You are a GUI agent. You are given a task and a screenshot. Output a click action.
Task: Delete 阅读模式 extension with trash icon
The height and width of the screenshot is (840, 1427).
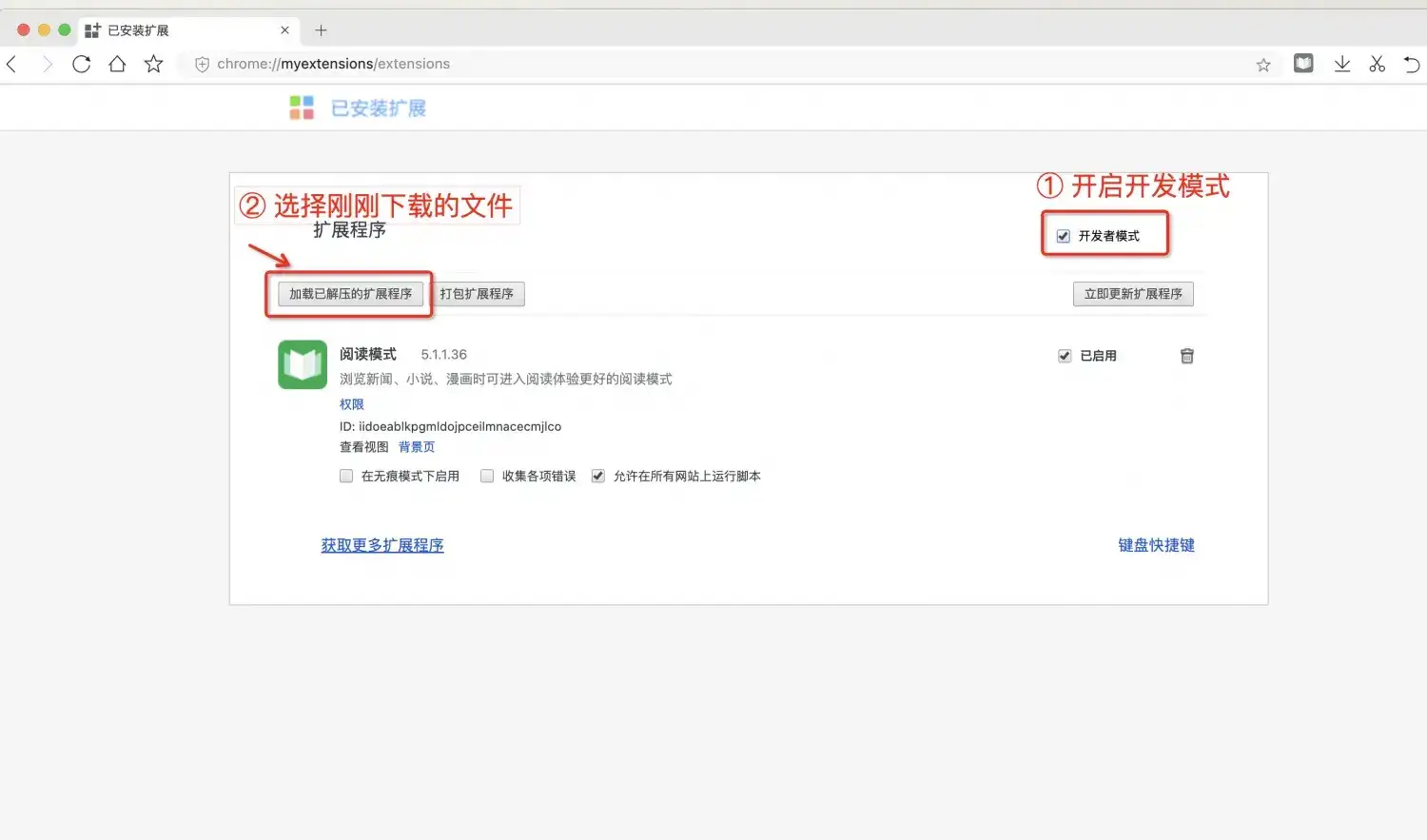point(1187,356)
